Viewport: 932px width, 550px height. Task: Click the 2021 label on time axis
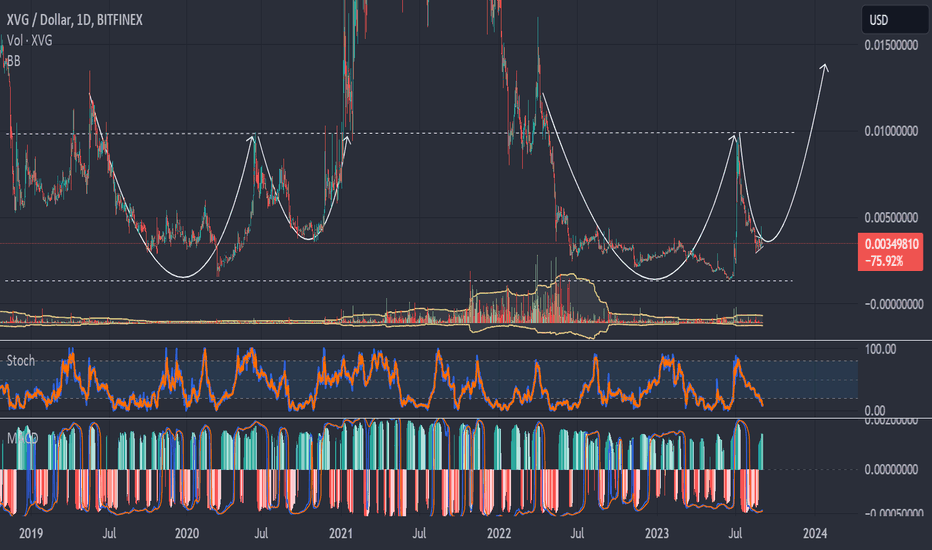click(x=341, y=533)
